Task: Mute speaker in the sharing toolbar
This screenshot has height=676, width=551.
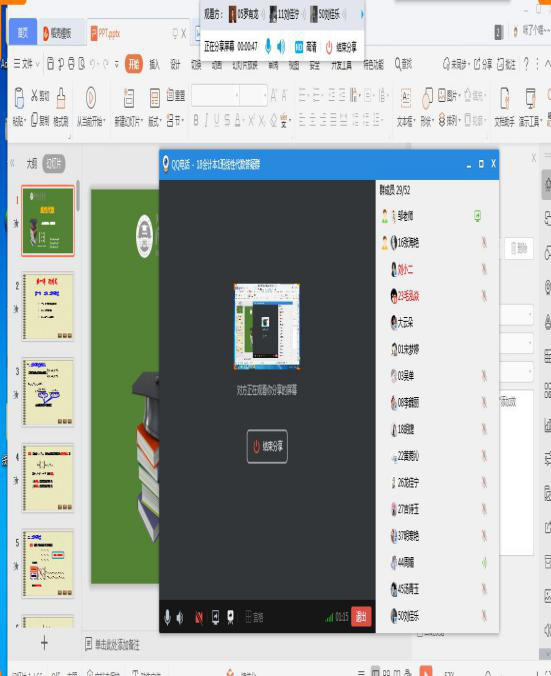Action: [x=281, y=46]
